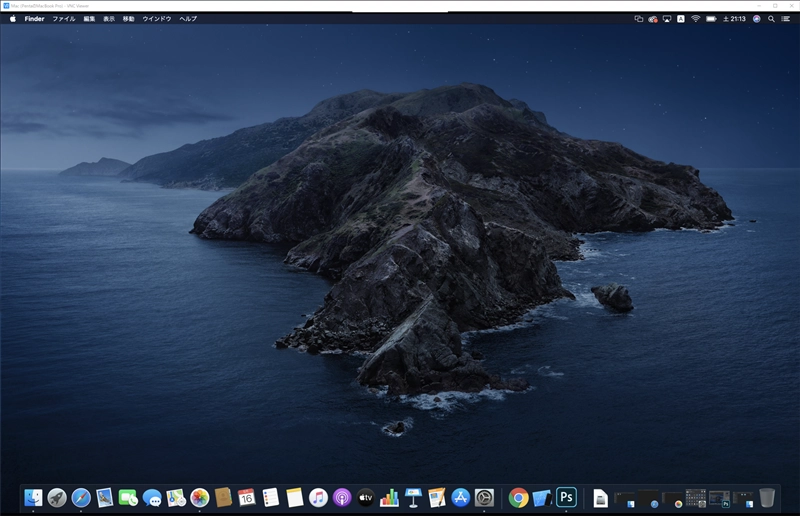Open the Apple TV app

tap(366, 497)
